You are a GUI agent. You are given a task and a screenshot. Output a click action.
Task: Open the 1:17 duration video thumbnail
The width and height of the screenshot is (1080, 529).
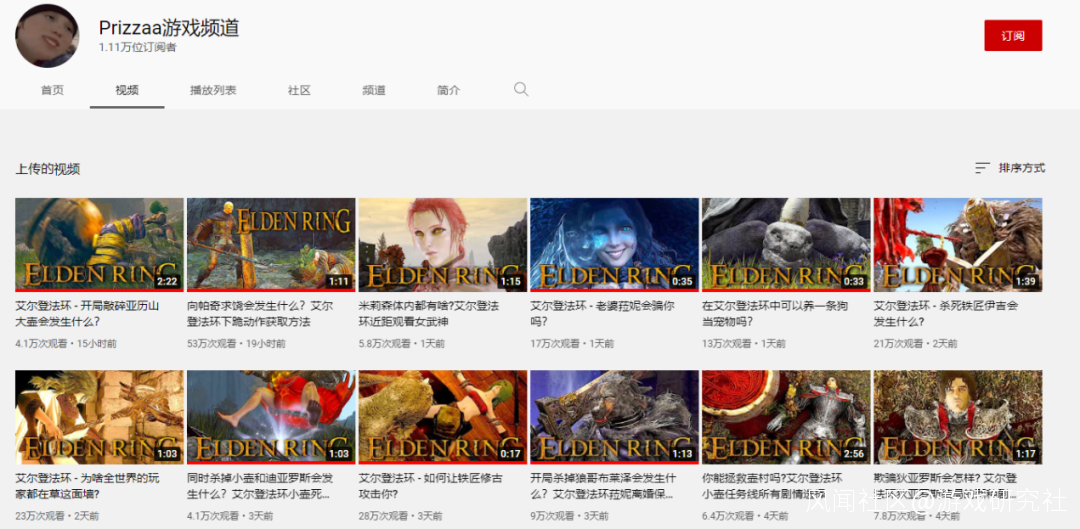coord(958,417)
